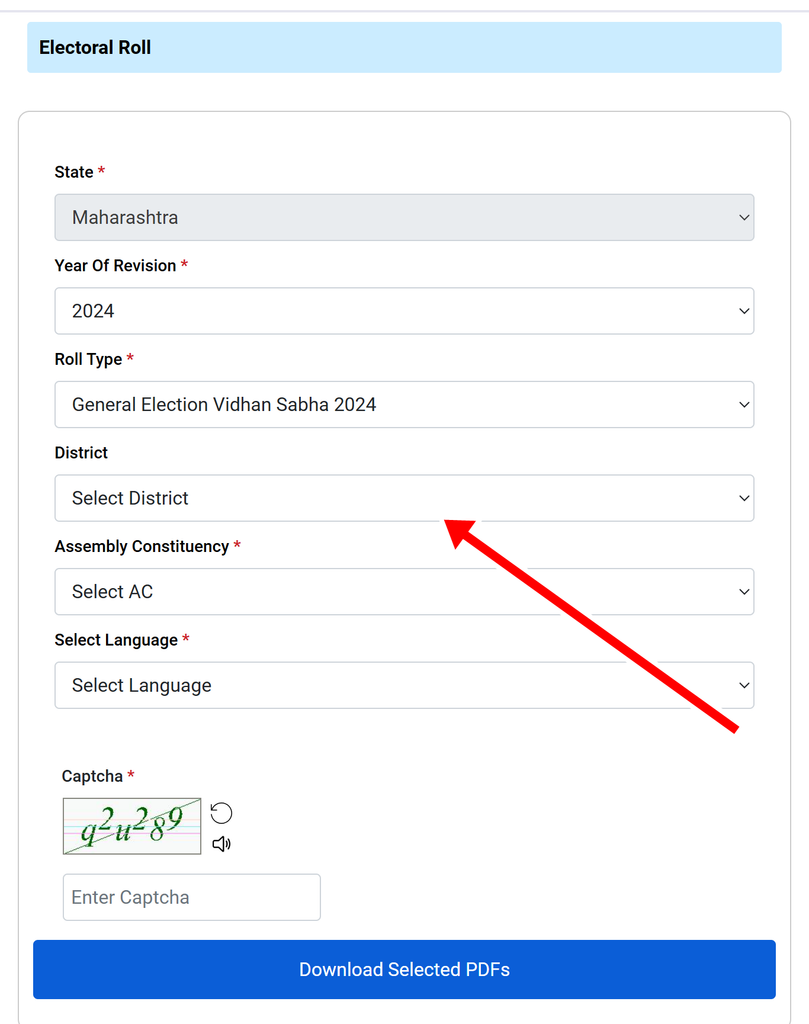
Task: Open the State dropdown showing Maharashtra
Action: pyautogui.click(x=404, y=217)
